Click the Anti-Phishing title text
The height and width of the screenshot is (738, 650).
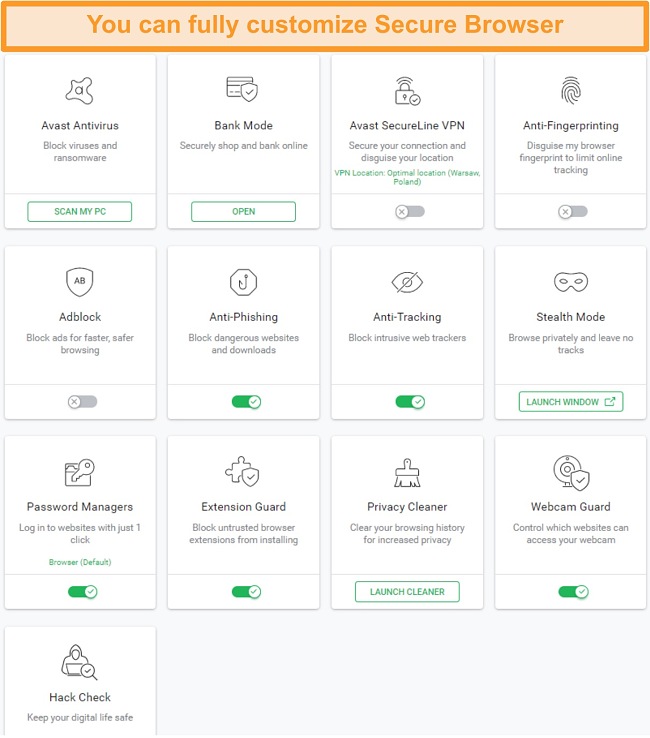pyautogui.click(x=243, y=317)
